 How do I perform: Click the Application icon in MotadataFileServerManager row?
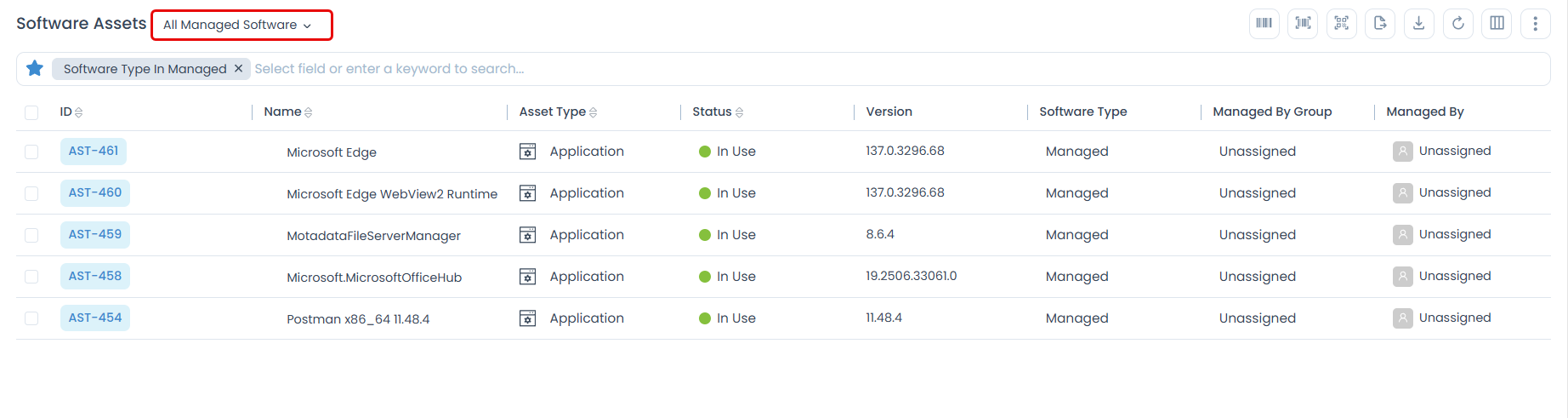coord(528,235)
